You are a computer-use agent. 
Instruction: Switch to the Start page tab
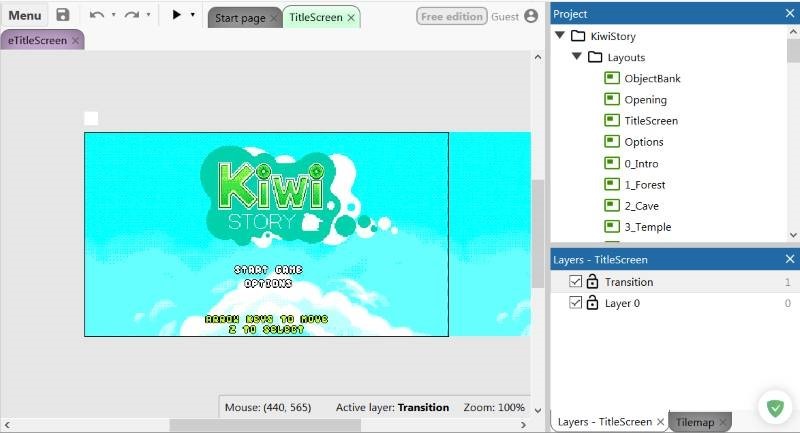240,18
